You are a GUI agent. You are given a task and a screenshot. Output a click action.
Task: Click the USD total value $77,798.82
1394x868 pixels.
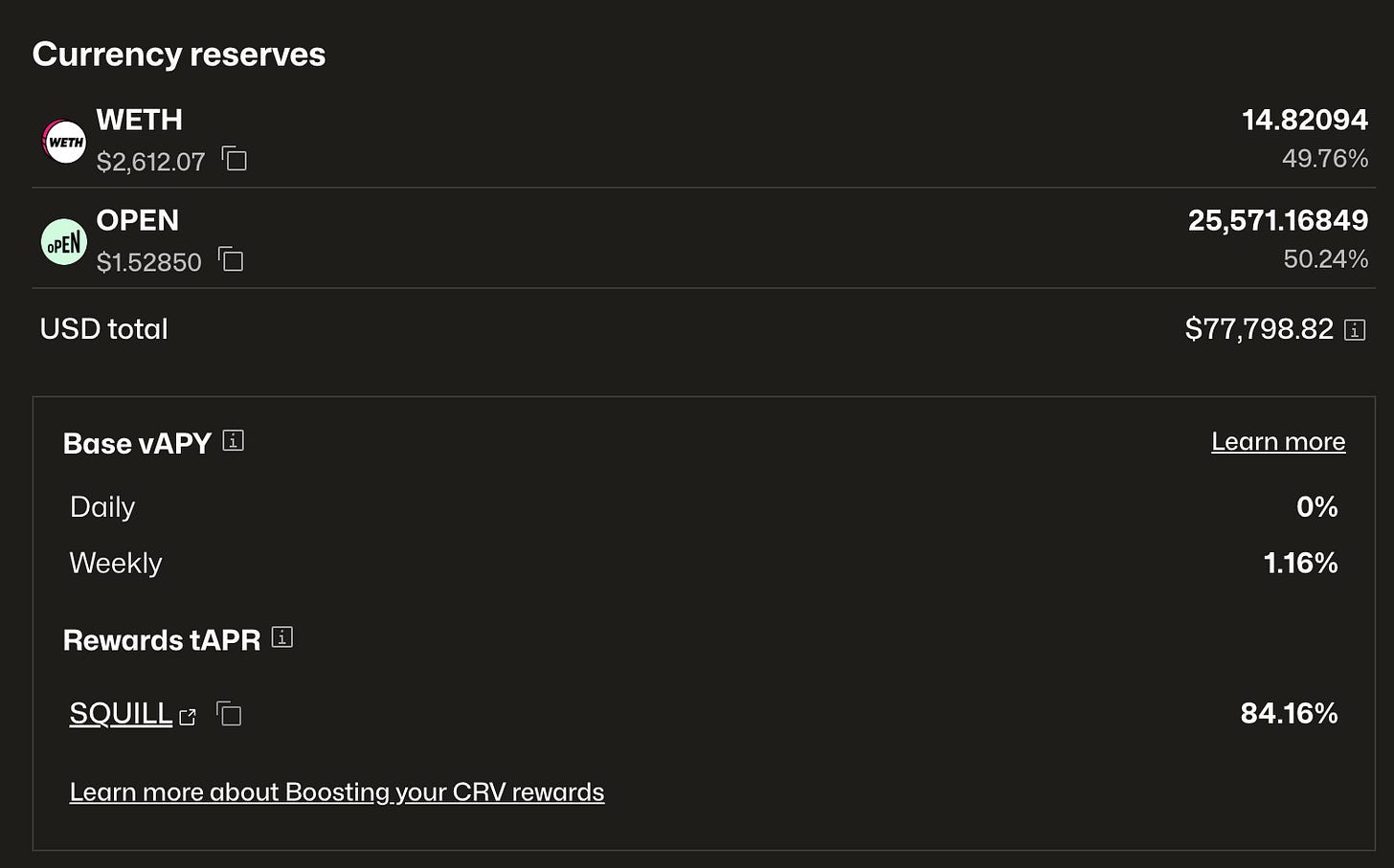pyautogui.click(x=1259, y=329)
